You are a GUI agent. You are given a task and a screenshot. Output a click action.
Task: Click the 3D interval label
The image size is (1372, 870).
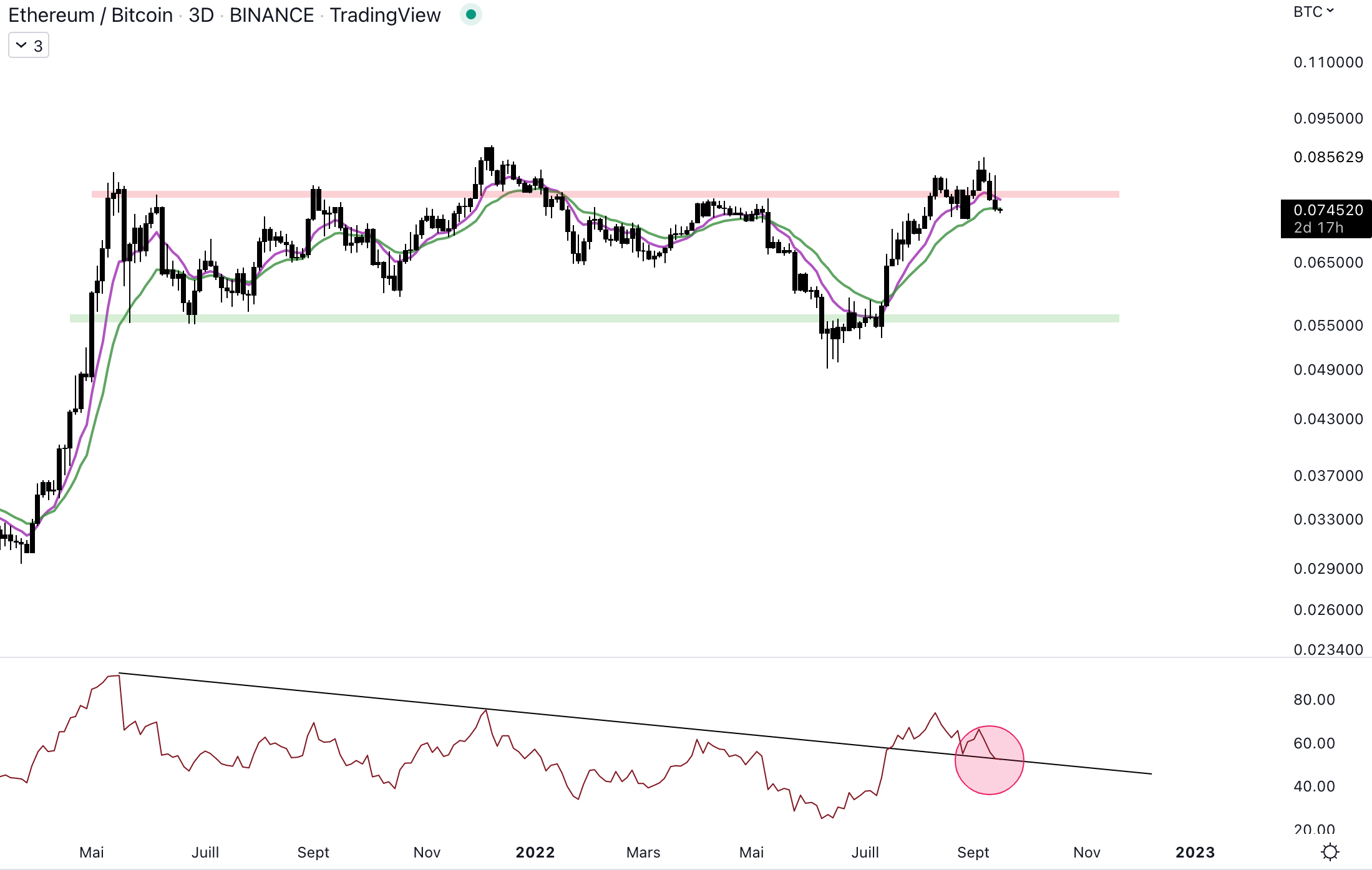click(201, 15)
